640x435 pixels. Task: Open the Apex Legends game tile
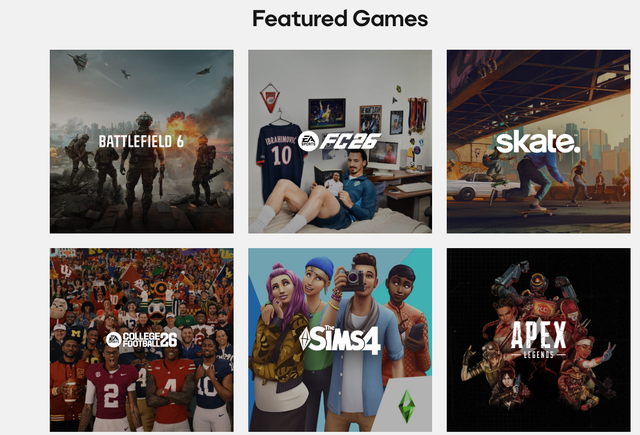click(x=538, y=340)
